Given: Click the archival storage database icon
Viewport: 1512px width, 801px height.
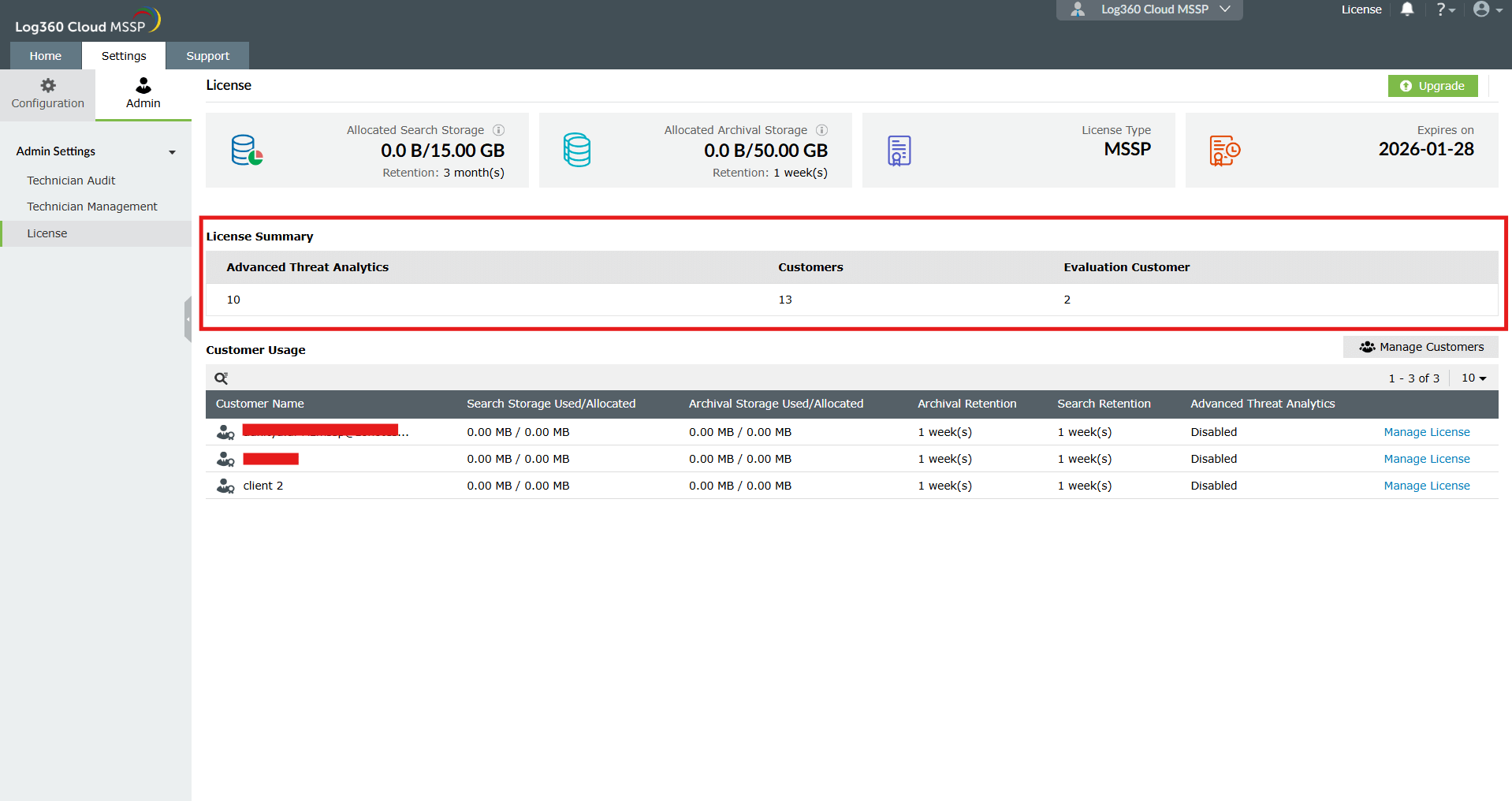Looking at the screenshot, I should tap(577, 150).
